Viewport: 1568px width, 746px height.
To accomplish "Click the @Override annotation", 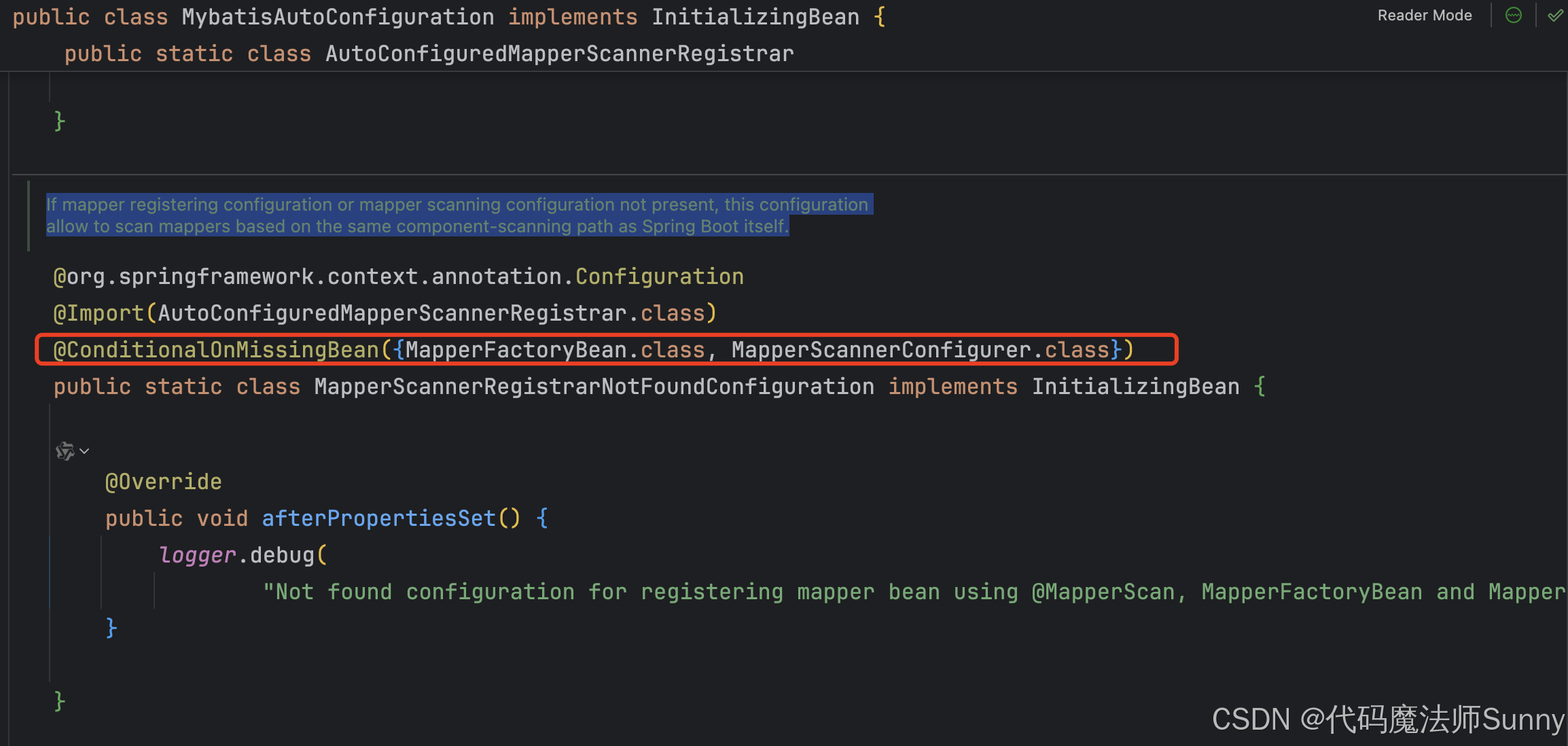I will (x=164, y=482).
